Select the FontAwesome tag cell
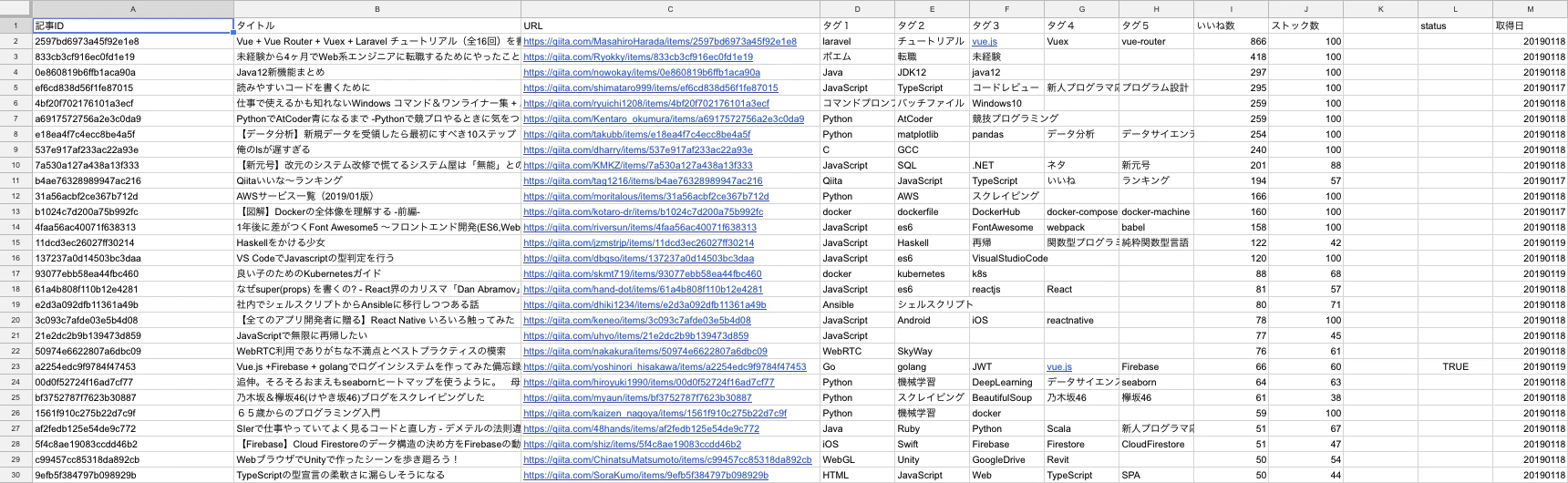Viewport: 1568px width, 483px height. tap(1006, 227)
